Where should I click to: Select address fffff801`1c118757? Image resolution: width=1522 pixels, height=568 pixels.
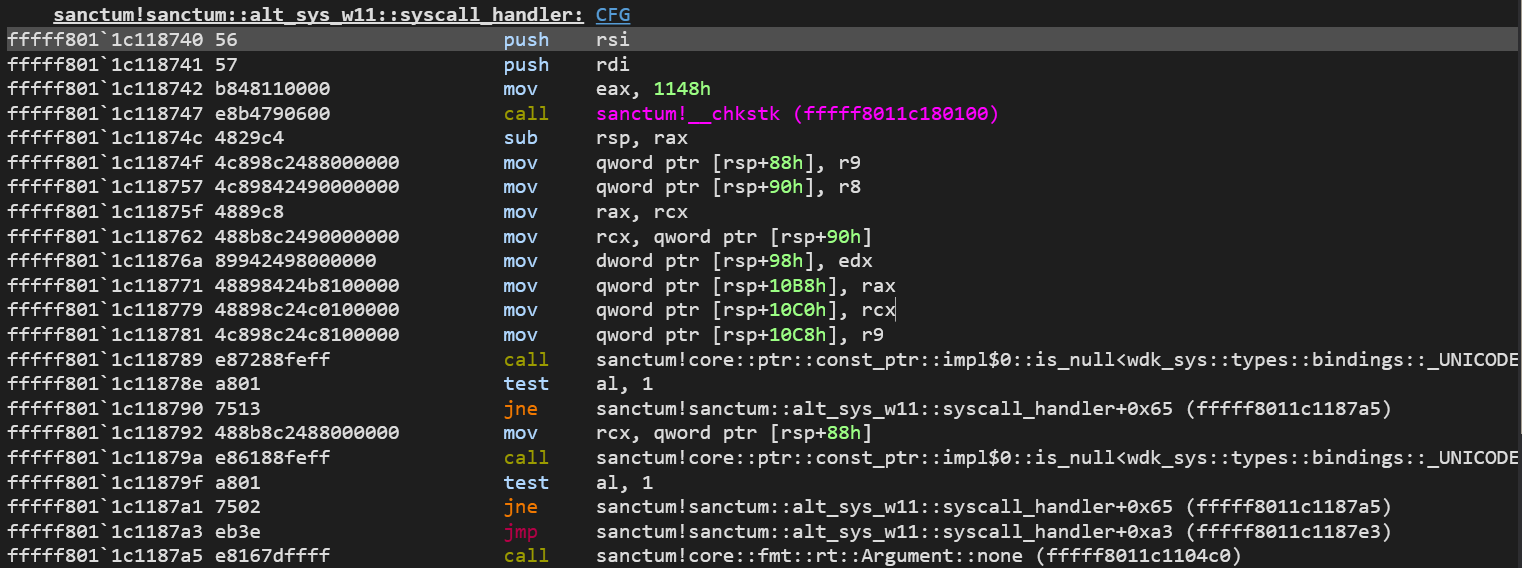click(106, 187)
